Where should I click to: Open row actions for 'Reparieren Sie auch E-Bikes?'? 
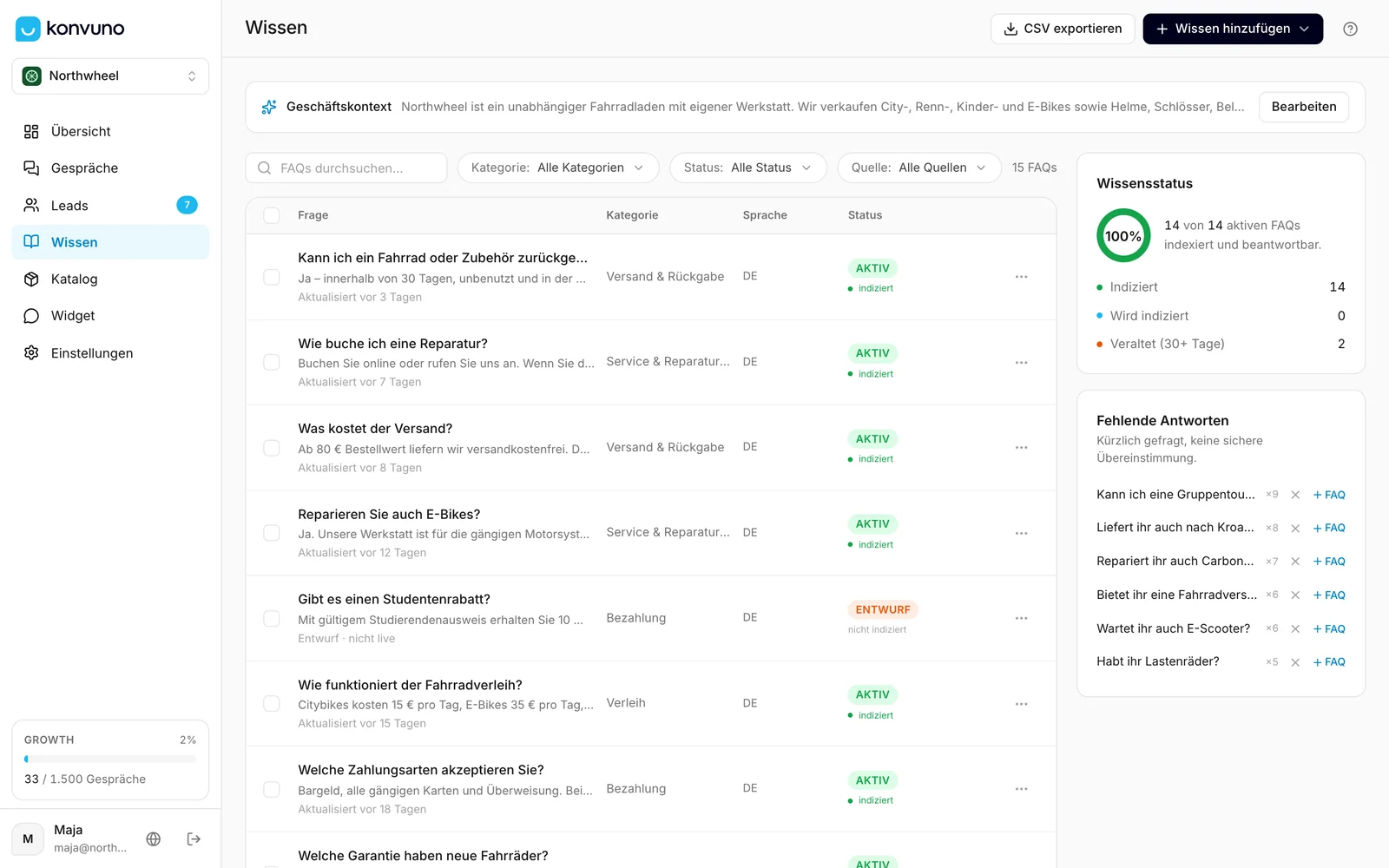coord(1021,533)
